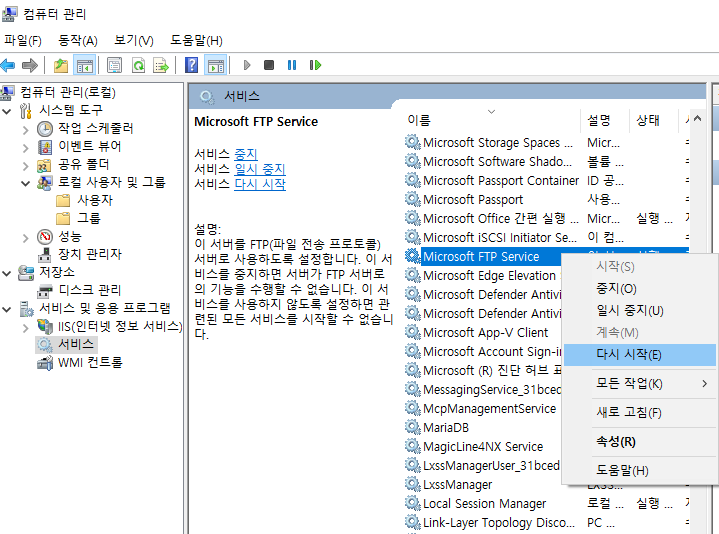Click the Export List toolbar icon
719x534 pixels.
161,65
